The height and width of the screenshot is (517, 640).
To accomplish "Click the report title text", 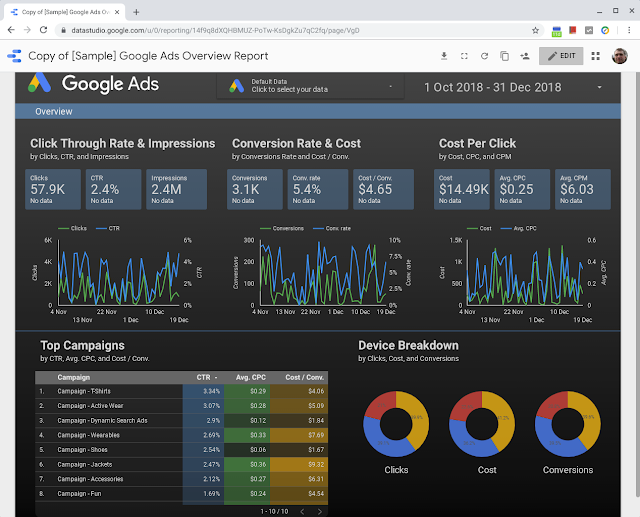I will [x=148, y=56].
